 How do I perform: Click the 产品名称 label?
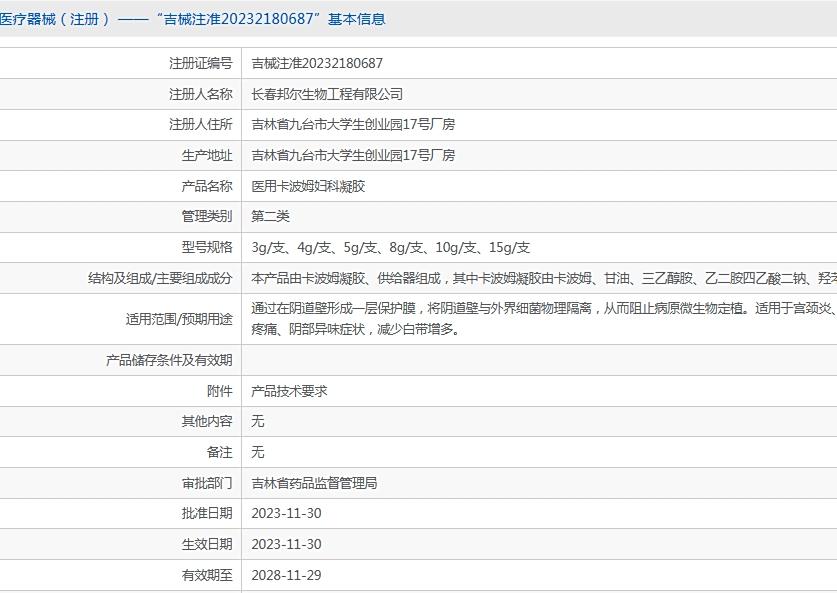point(207,186)
